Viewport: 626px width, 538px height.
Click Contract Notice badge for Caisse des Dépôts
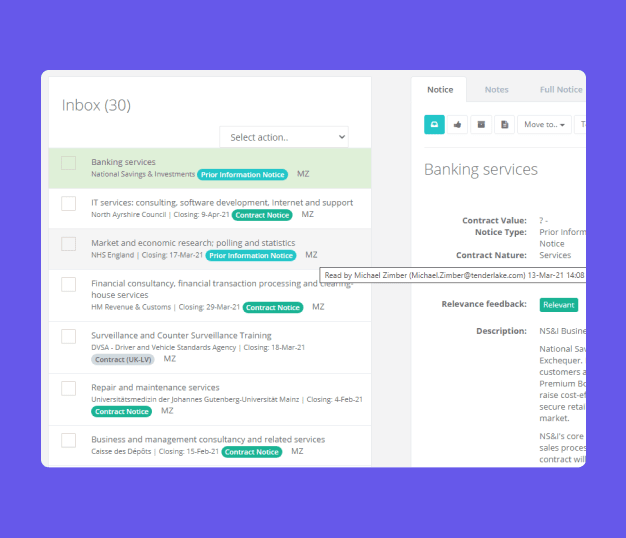[x=252, y=452]
